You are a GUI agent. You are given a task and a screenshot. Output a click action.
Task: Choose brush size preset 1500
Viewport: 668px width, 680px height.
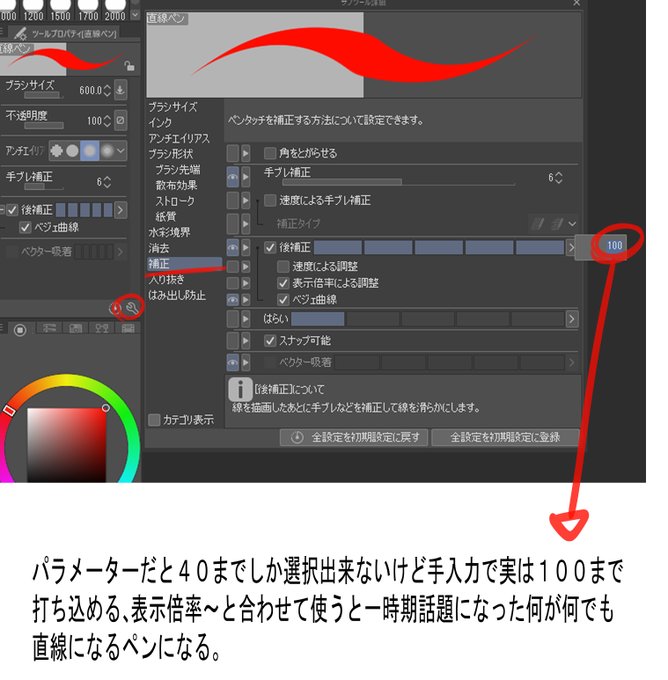tap(60, 11)
